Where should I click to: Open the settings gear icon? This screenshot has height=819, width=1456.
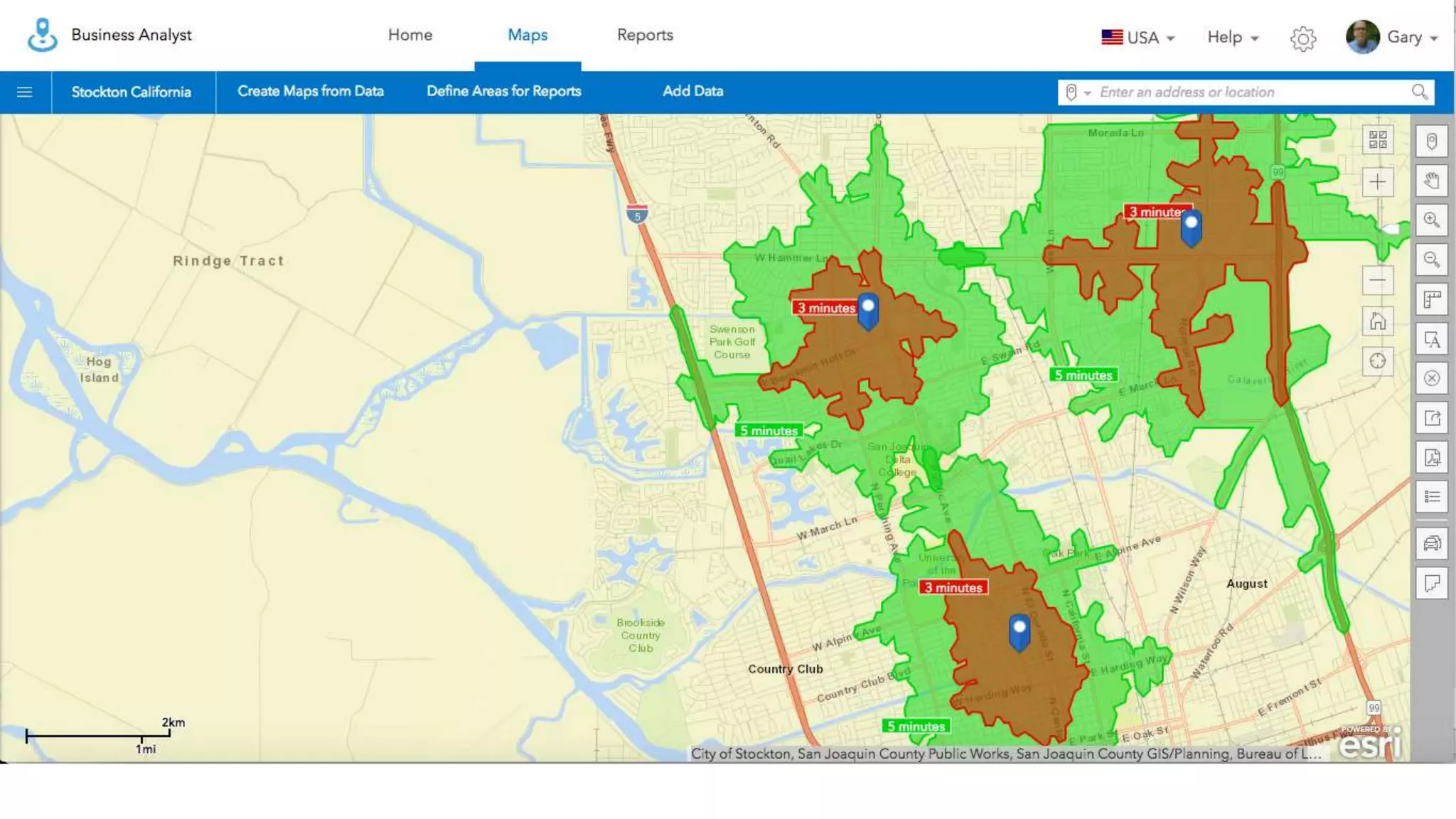(x=1302, y=38)
